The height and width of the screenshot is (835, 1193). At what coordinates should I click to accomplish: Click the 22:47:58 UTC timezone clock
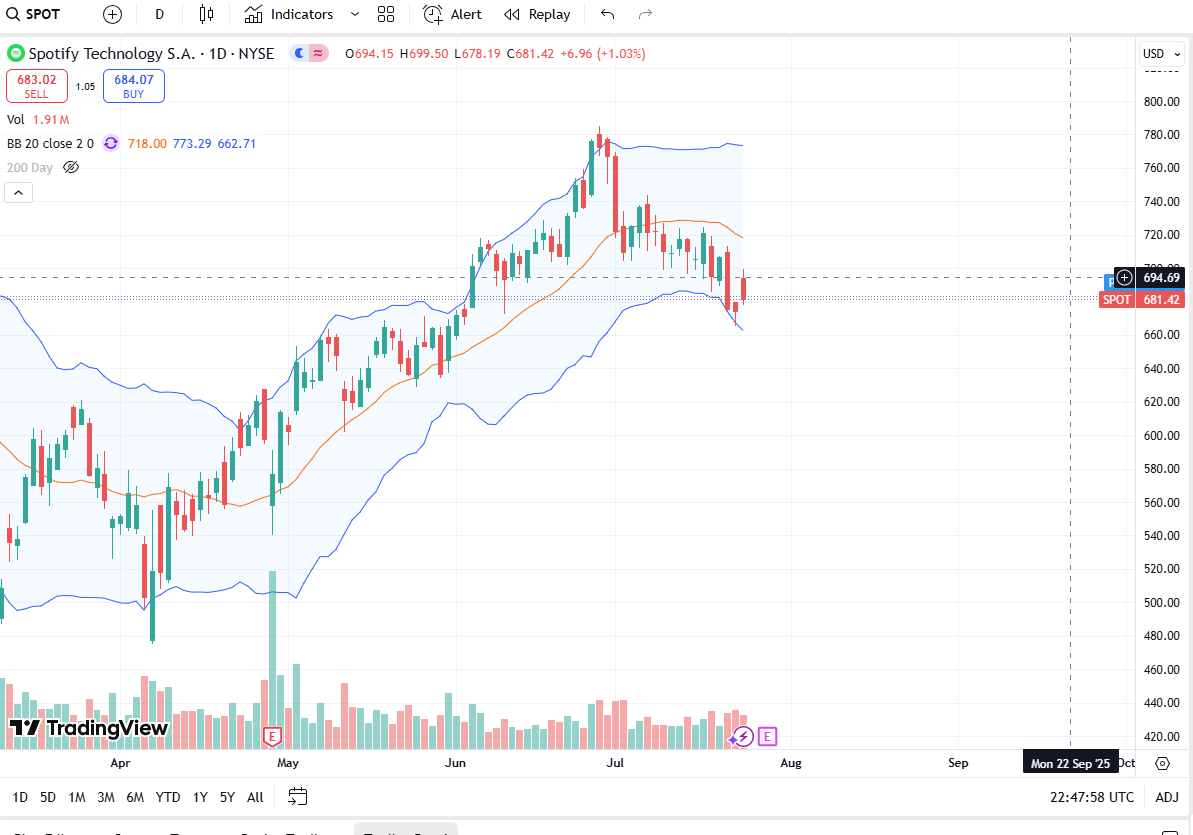pyautogui.click(x=1092, y=798)
